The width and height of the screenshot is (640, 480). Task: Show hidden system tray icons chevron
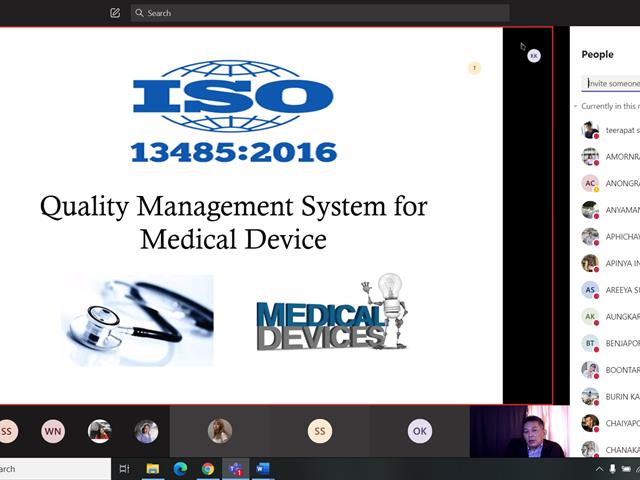coord(599,469)
